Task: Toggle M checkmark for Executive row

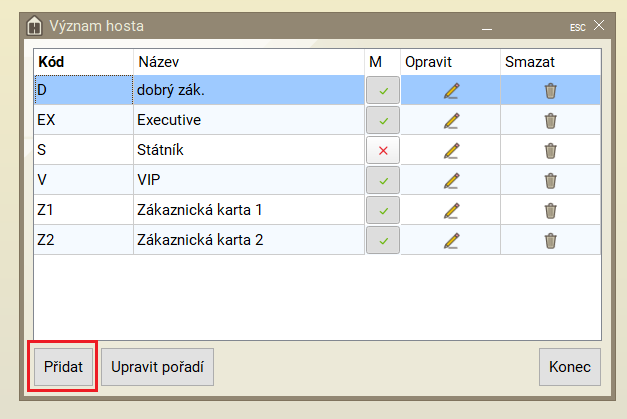Action: click(383, 121)
